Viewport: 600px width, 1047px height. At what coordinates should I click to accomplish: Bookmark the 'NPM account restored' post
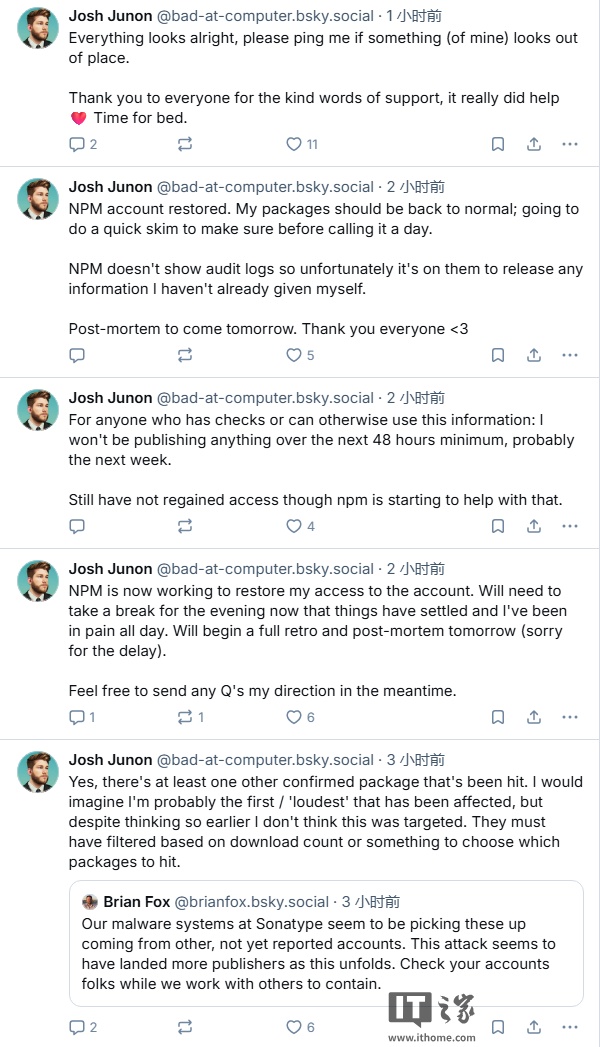498,355
